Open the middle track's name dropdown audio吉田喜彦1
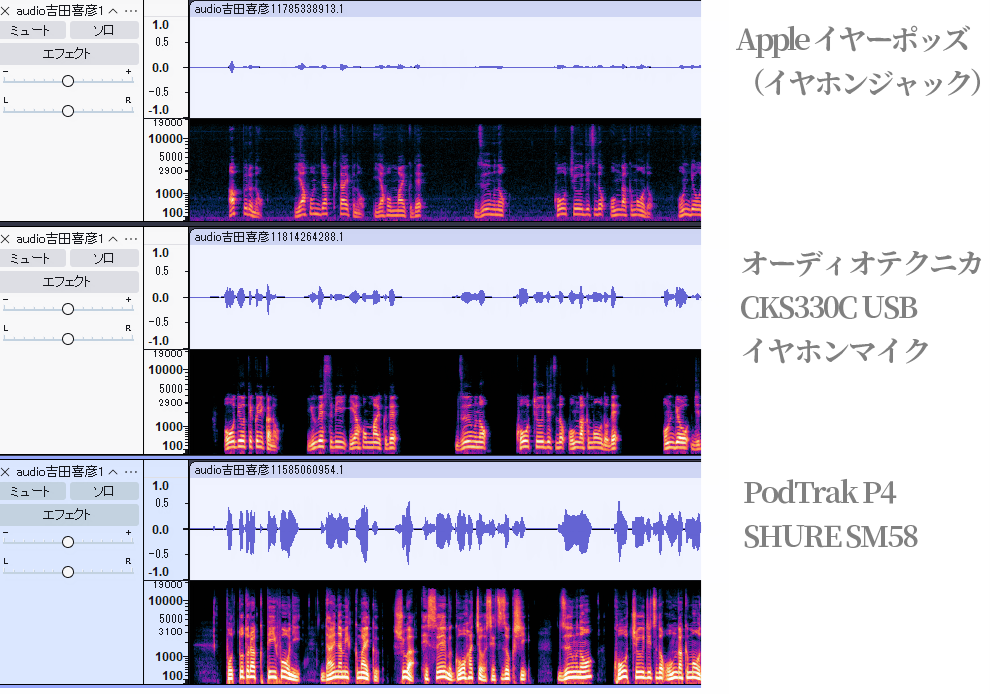The image size is (990, 694). (59, 239)
